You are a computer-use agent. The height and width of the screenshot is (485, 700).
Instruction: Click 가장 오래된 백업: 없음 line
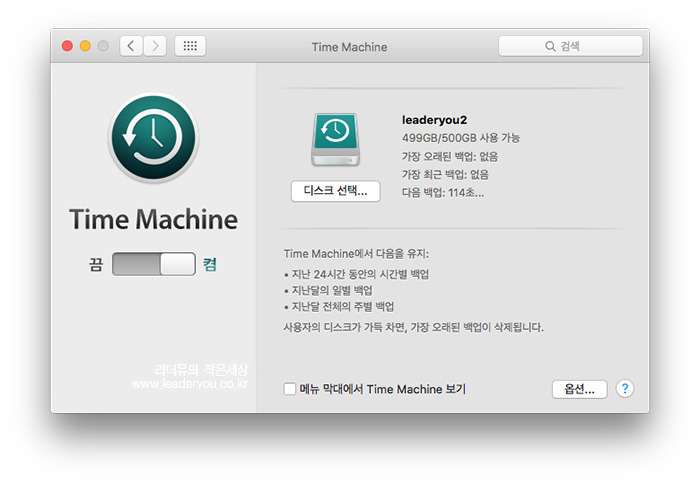click(450, 156)
